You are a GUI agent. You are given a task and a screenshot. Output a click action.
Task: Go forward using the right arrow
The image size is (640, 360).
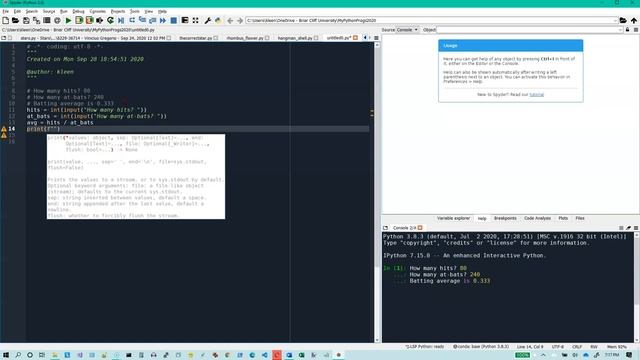pos(240,20)
